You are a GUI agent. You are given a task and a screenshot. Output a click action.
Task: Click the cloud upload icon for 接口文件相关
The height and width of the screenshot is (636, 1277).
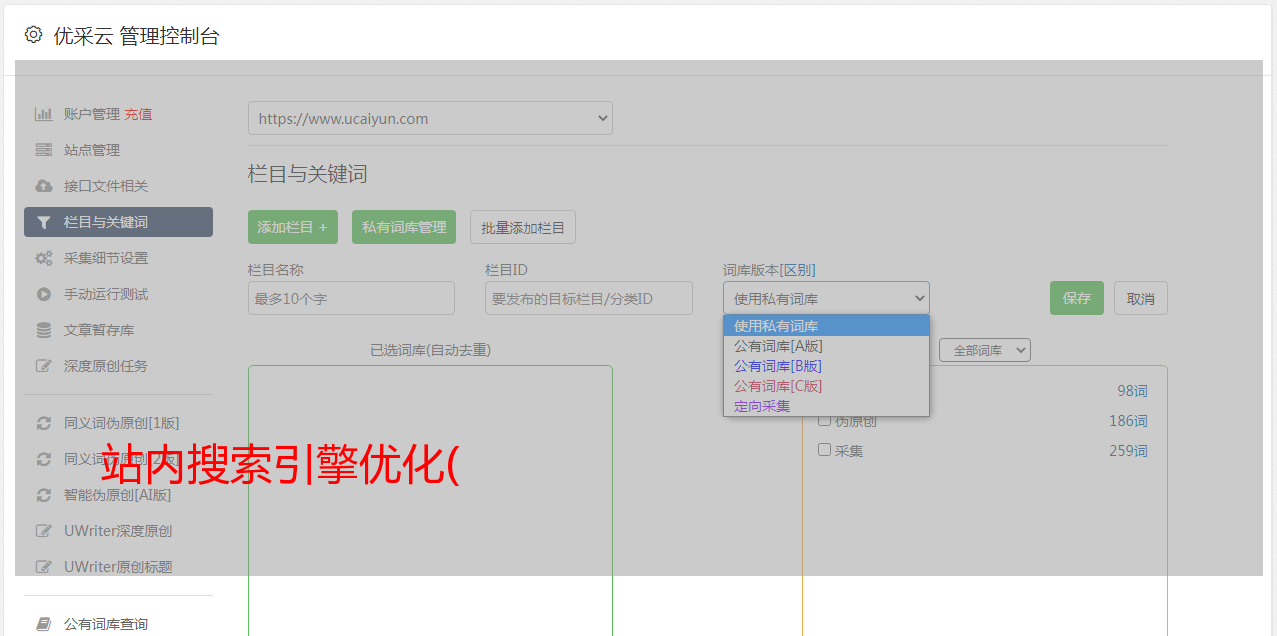43,186
